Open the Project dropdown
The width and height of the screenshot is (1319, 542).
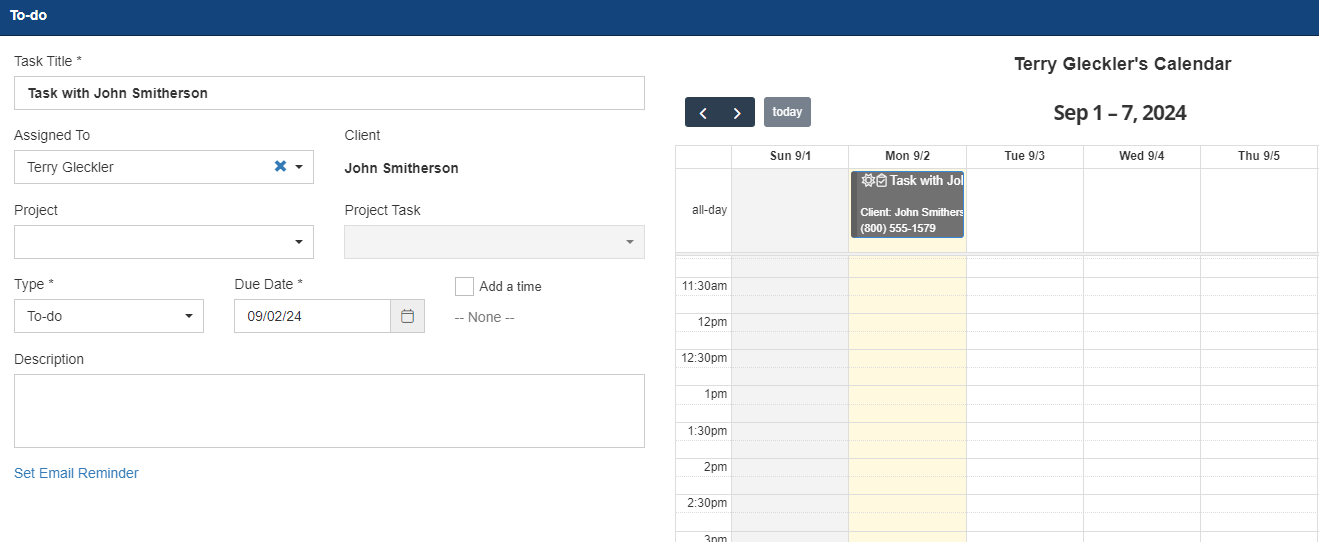tap(164, 242)
